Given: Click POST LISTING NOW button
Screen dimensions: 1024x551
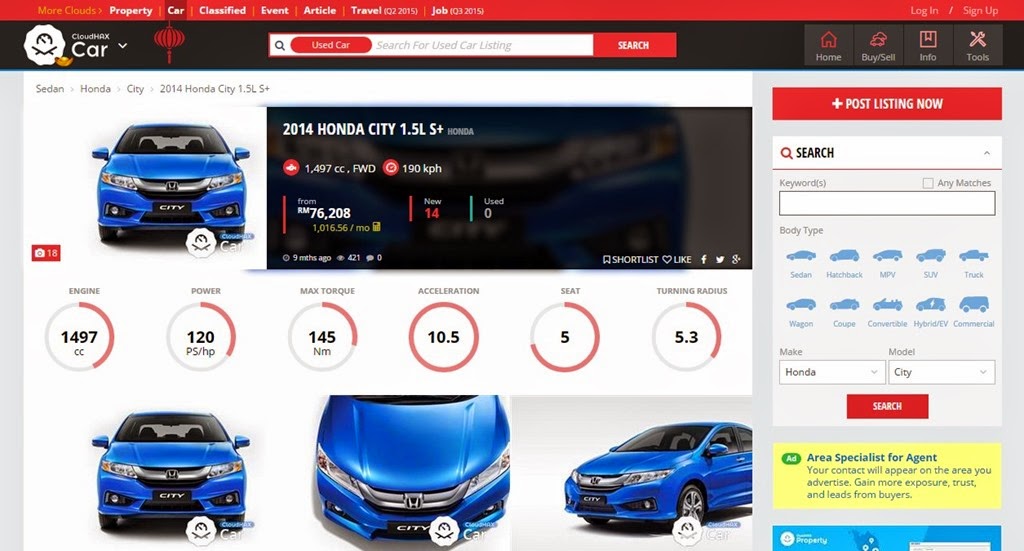Looking at the screenshot, I should pos(887,103).
